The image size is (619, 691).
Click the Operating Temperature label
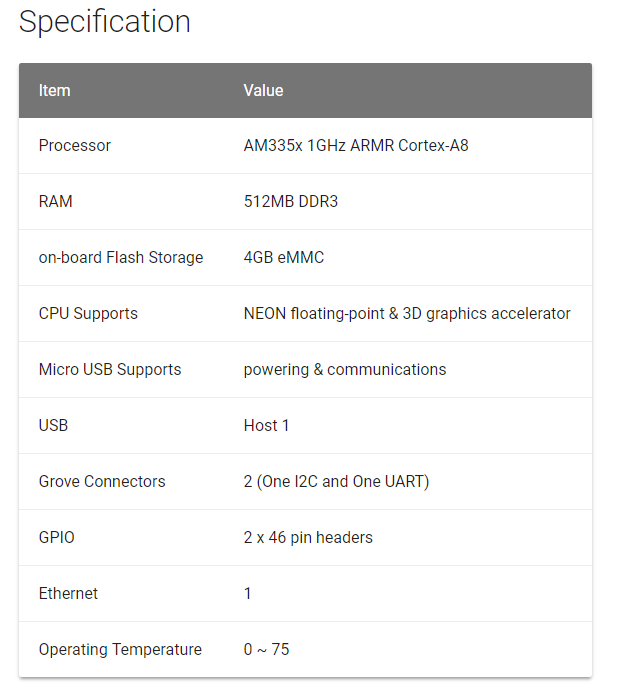[120, 649]
